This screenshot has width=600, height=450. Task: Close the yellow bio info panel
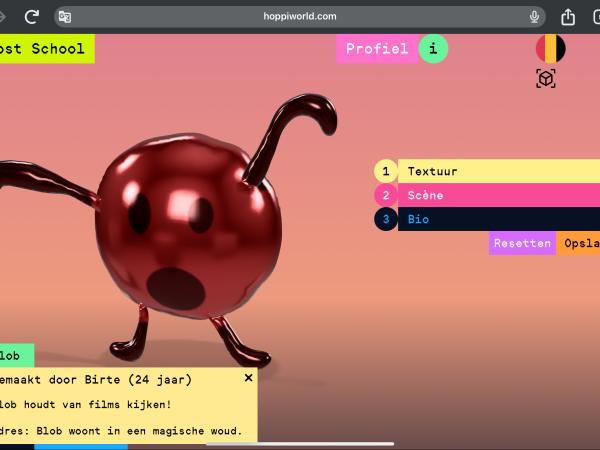(x=249, y=378)
